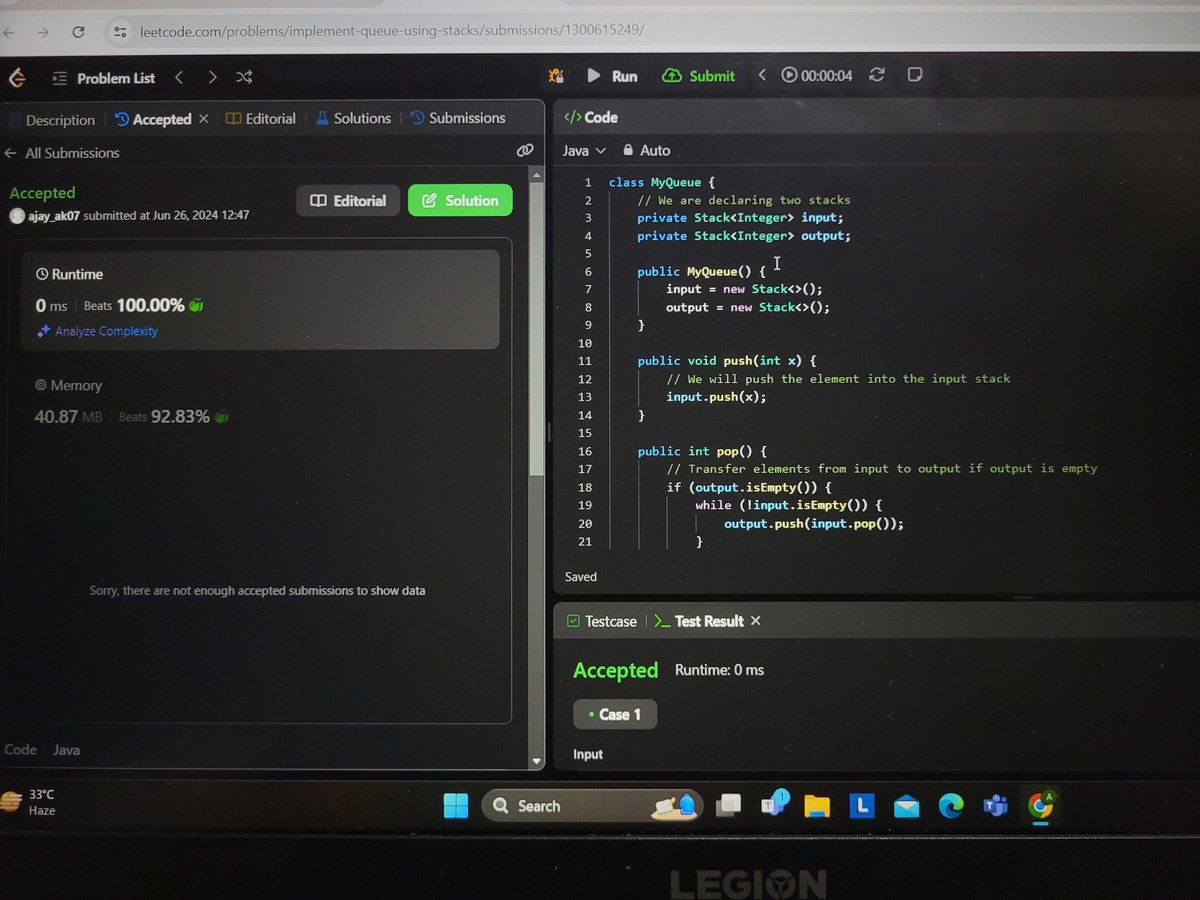
Task: Click the taskbar Search box
Action: click(x=592, y=805)
